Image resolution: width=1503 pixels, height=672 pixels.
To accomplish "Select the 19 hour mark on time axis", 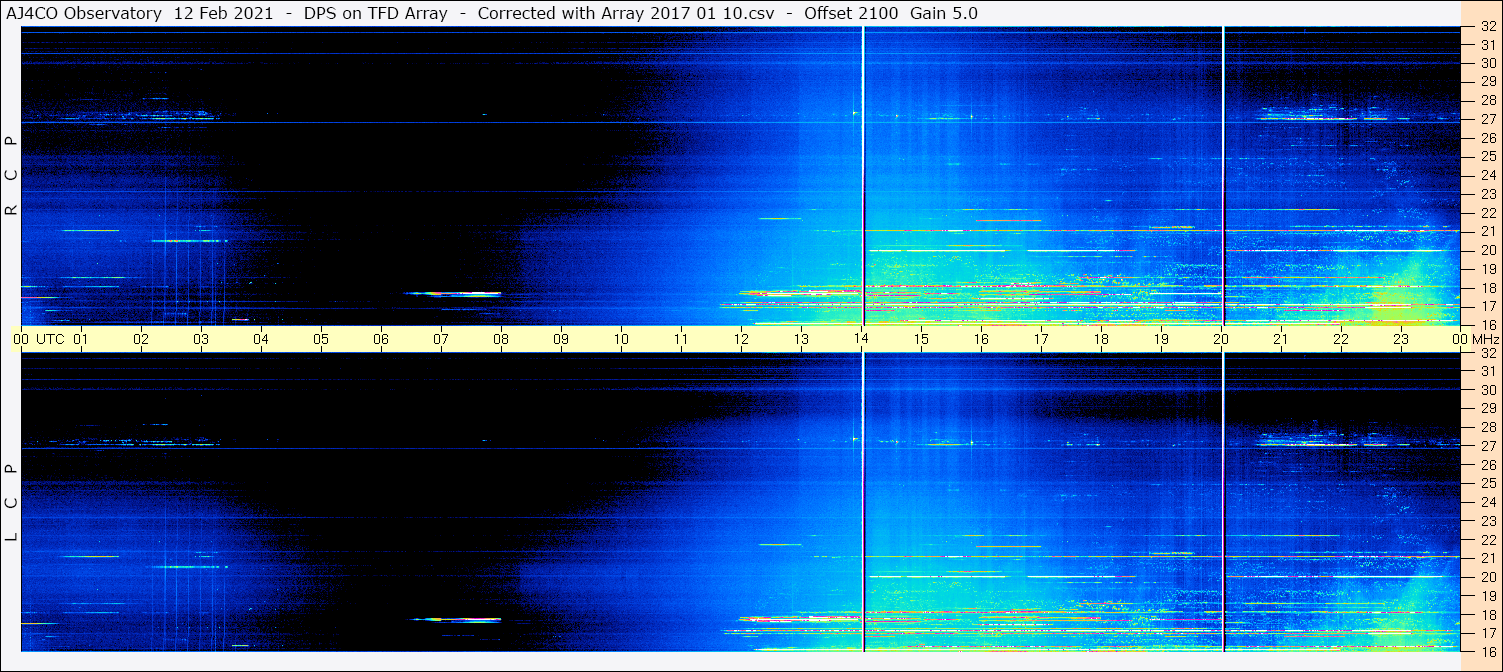I will point(1161,339).
